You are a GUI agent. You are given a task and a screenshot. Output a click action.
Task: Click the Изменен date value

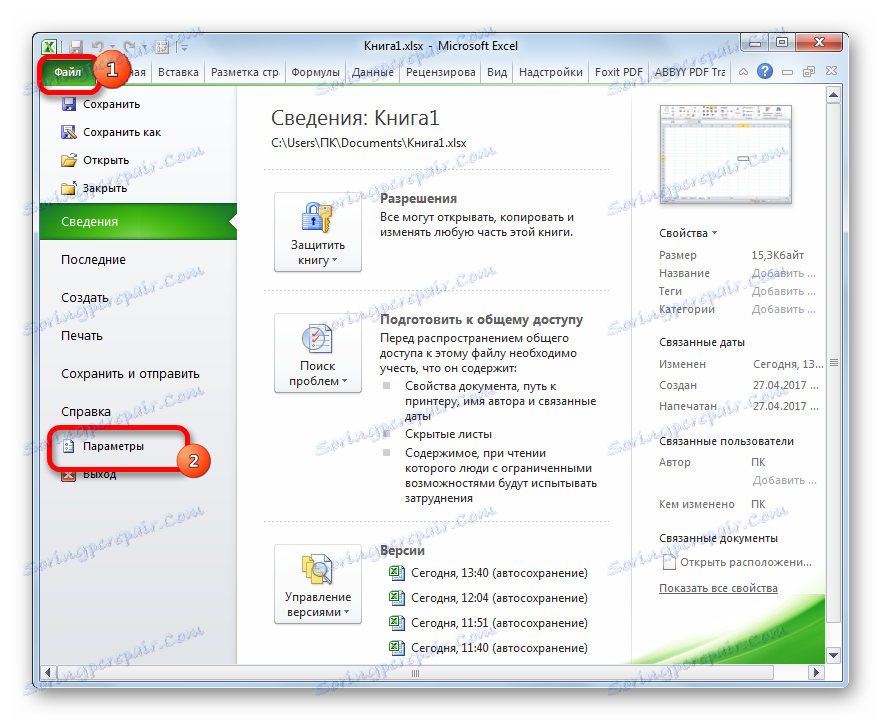[x=788, y=364]
